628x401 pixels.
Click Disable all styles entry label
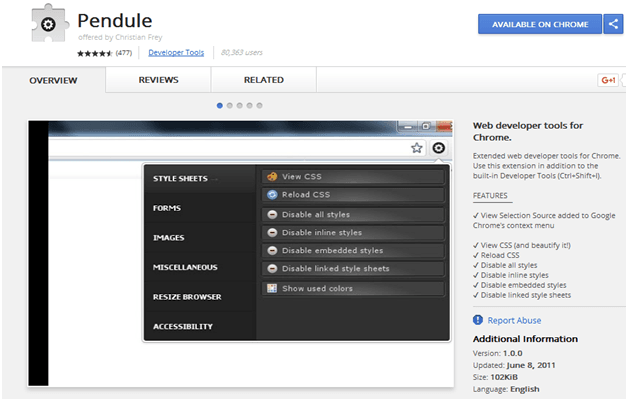pyautogui.click(x=316, y=214)
